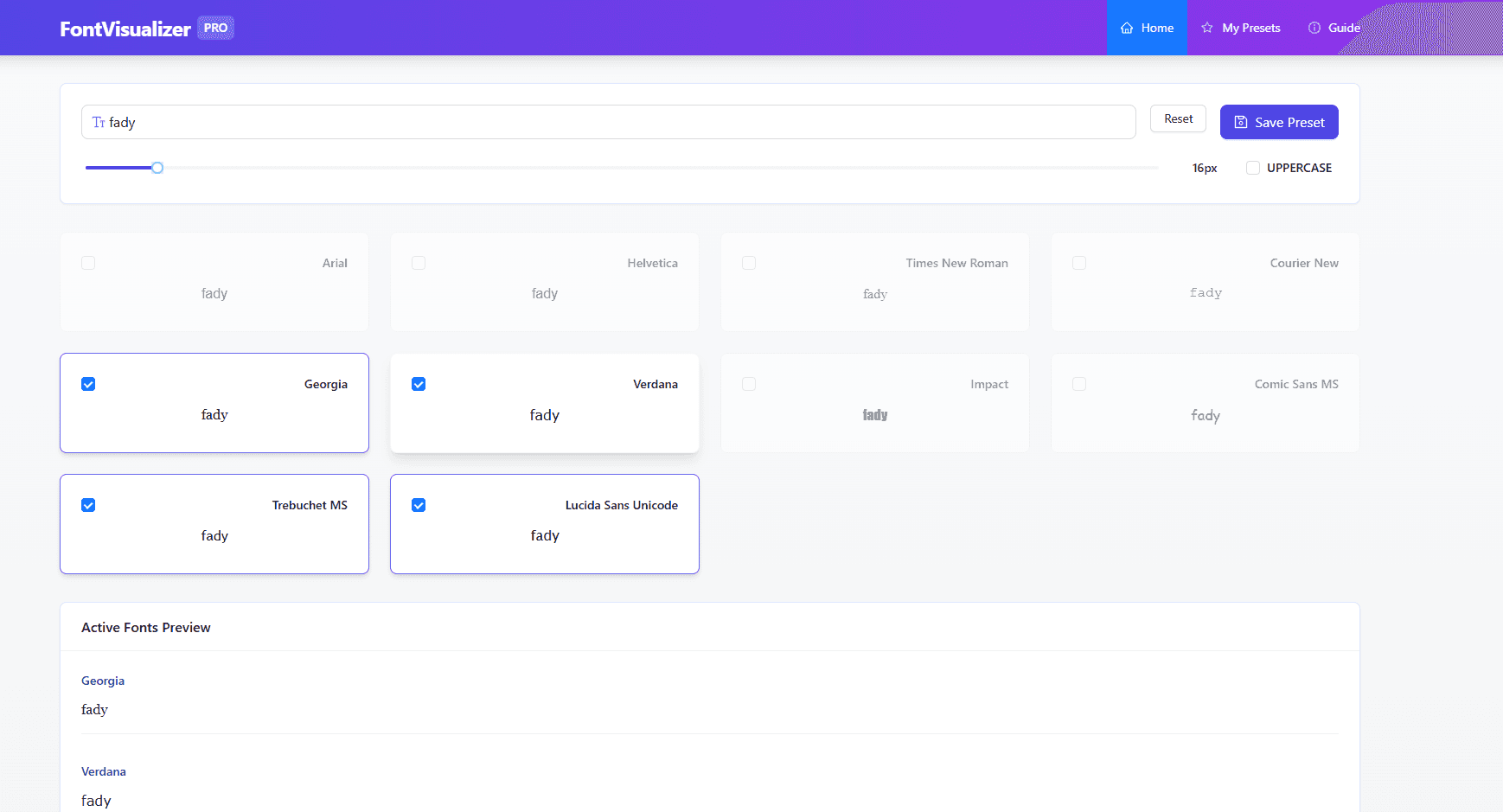Check the Comic Sans MS checkbox

1079,384
